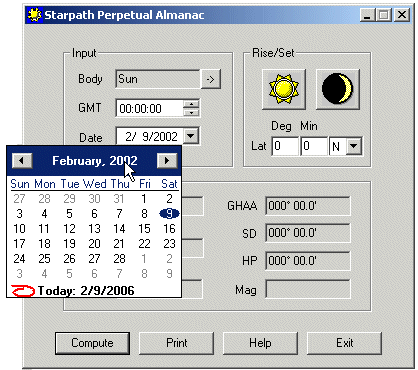The width and height of the screenshot is (418, 370).
Task: Open the N/S latitude hemisphere dropdown
Action: click(354, 146)
